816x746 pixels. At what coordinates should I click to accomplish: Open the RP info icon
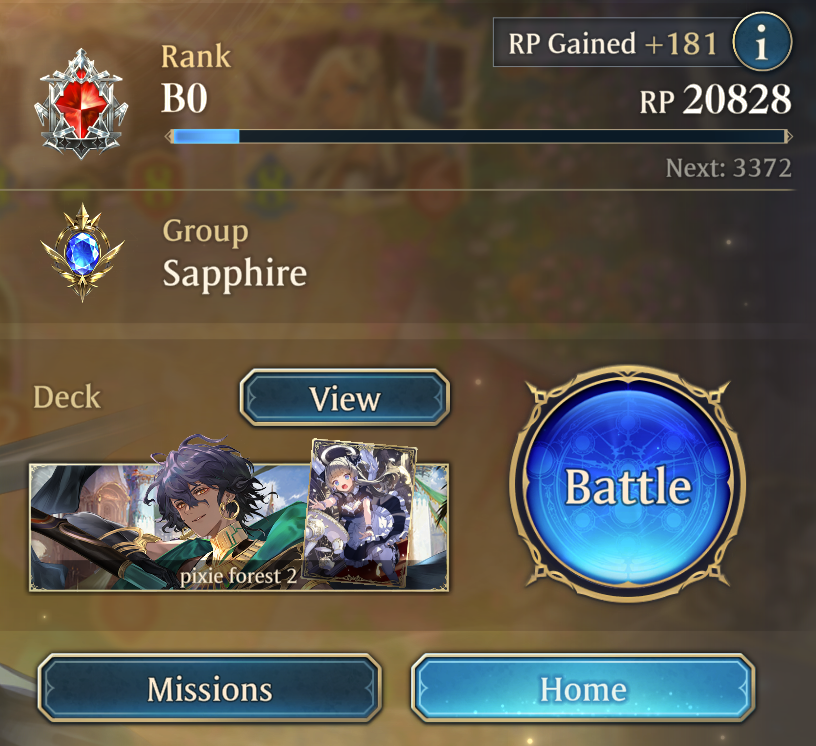click(x=762, y=42)
